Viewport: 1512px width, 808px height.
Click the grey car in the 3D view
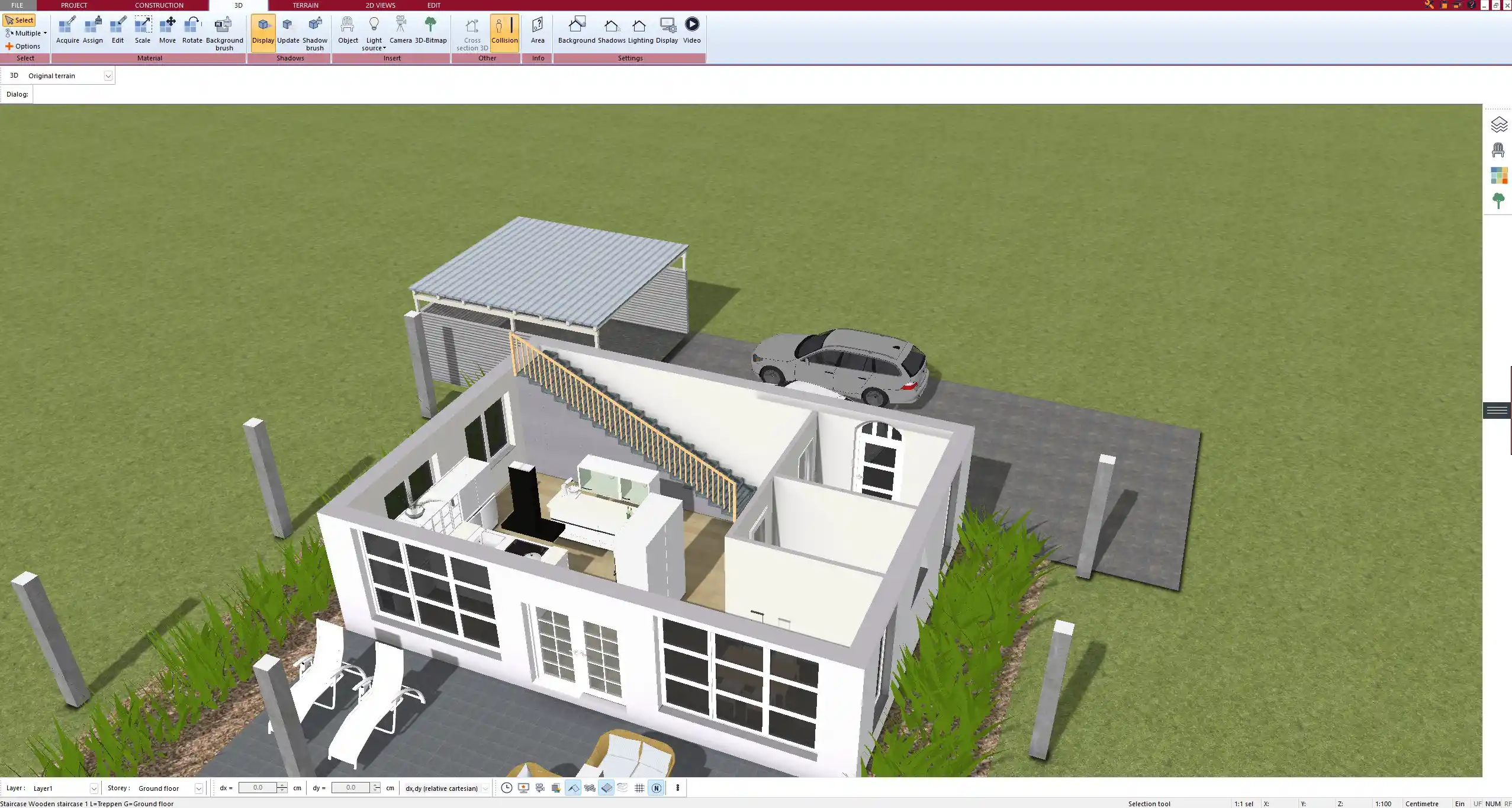(841, 366)
